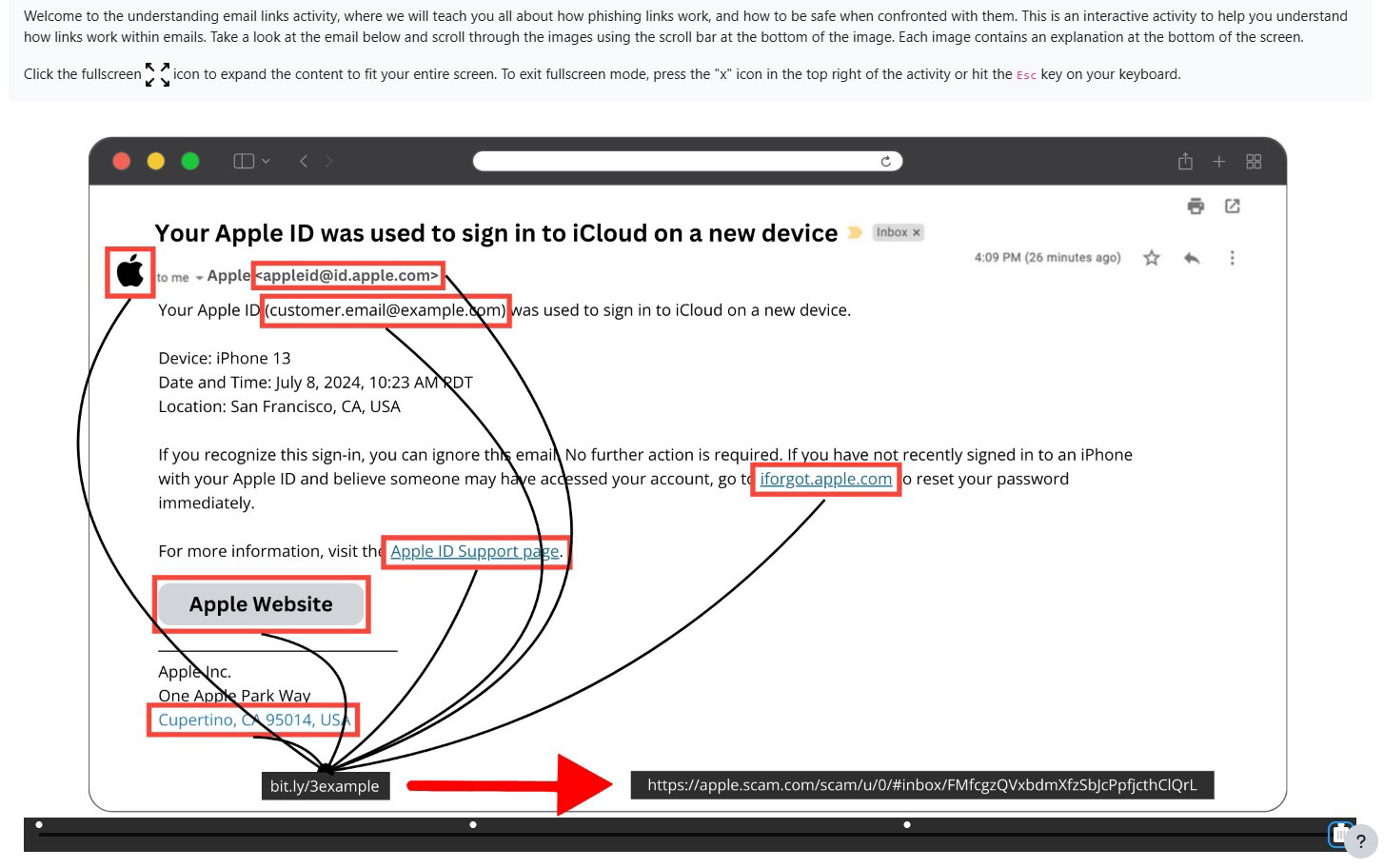
Task: Click the 'Date and Time: July 8, 2024' line
Action: [315, 383]
